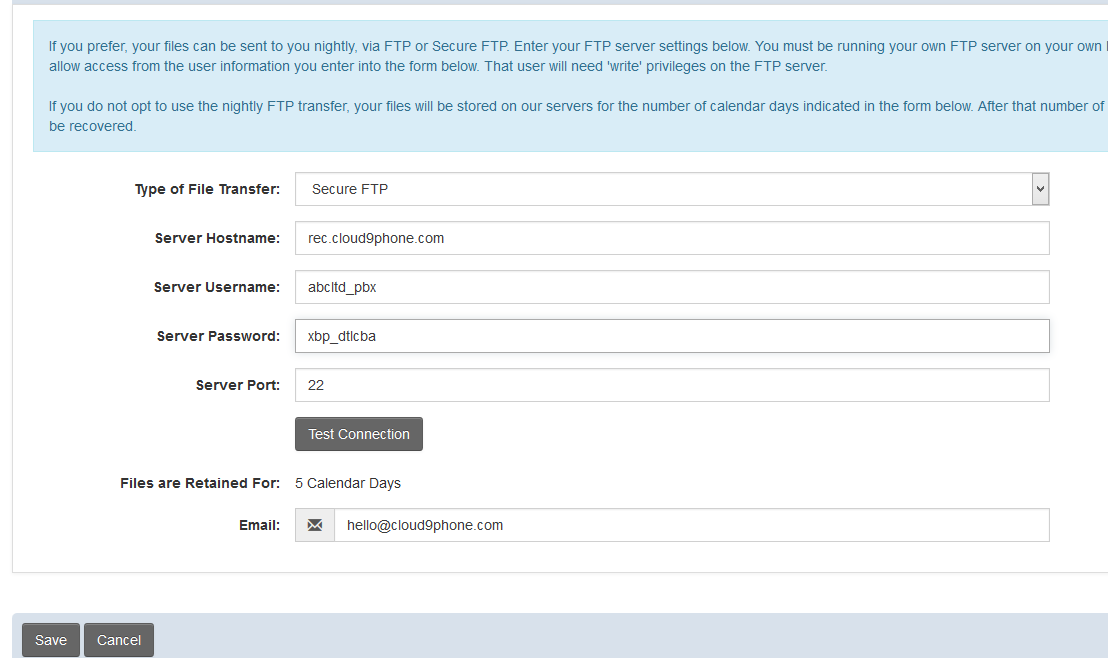Focus the Server Hostname field

coord(672,238)
